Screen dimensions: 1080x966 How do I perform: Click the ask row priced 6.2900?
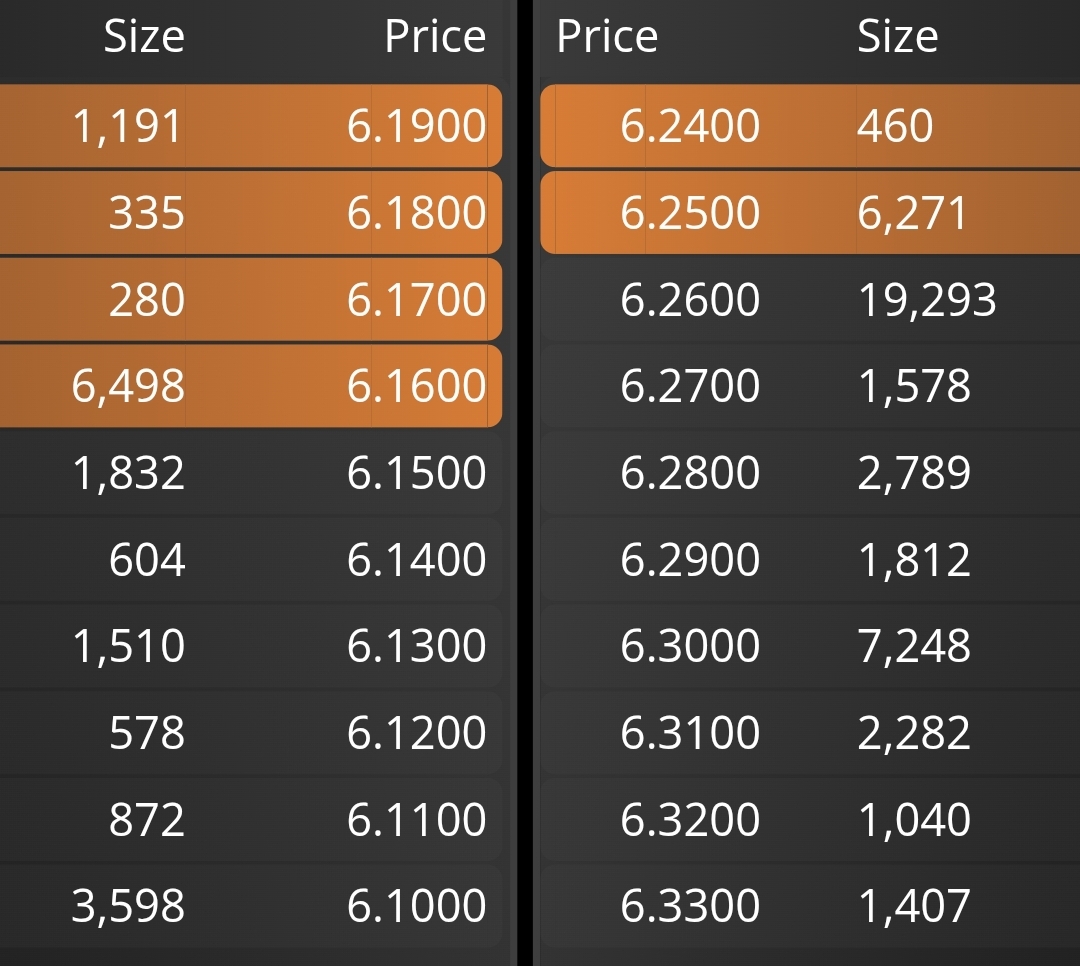point(810,559)
